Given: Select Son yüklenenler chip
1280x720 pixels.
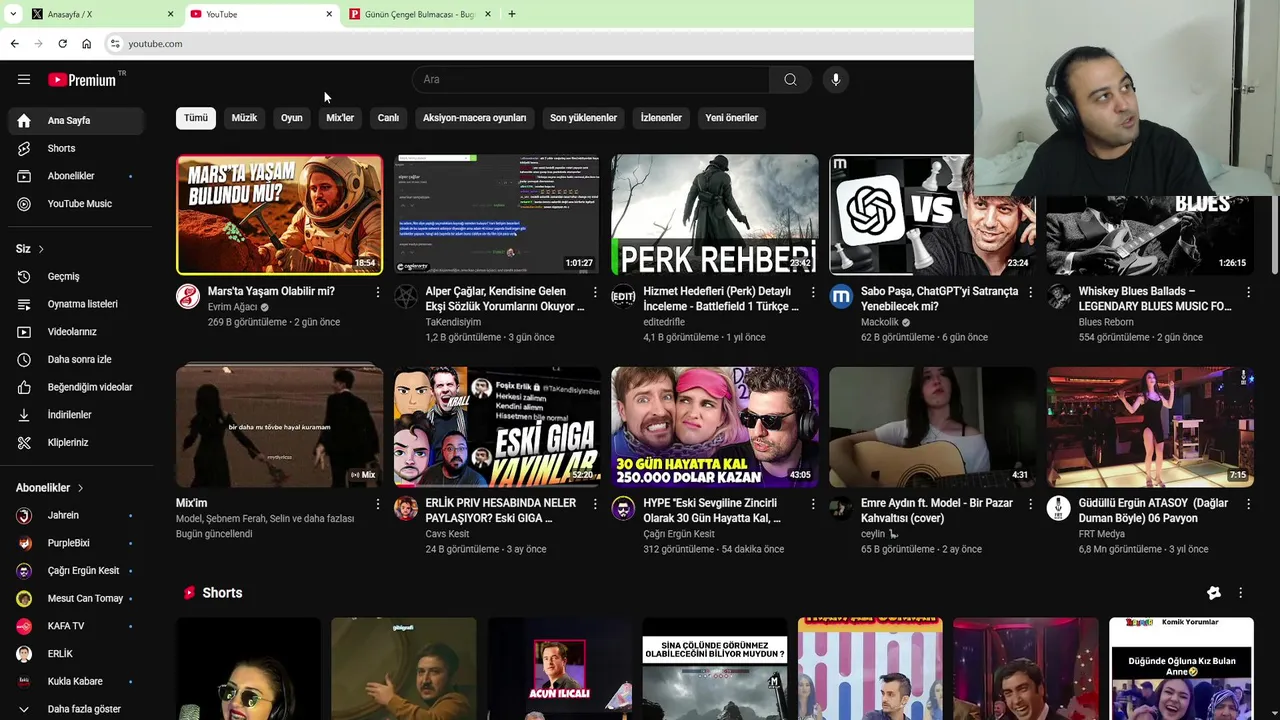Looking at the screenshot, I should pos(583,118).
